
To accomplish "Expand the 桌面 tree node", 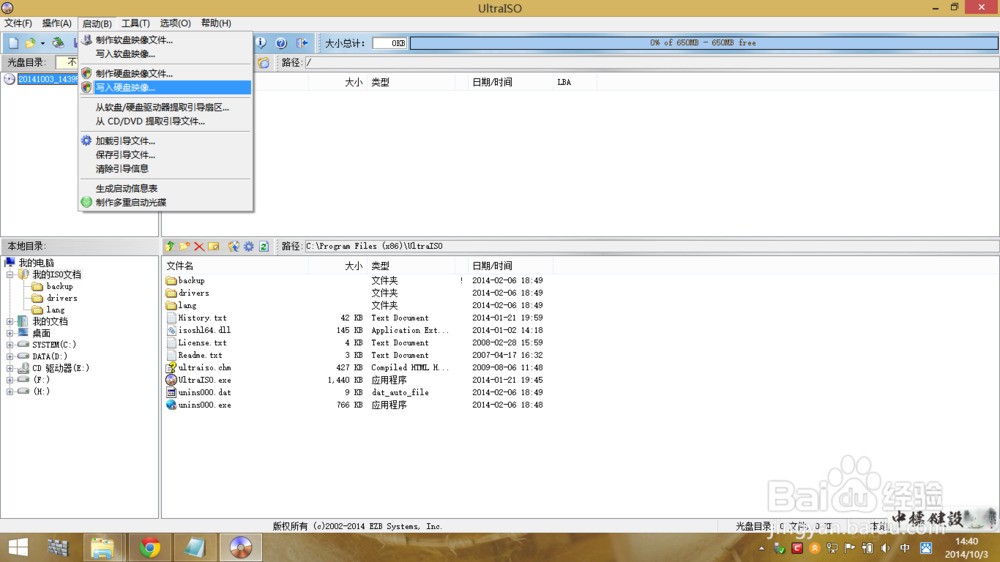I will click(10, 333).
